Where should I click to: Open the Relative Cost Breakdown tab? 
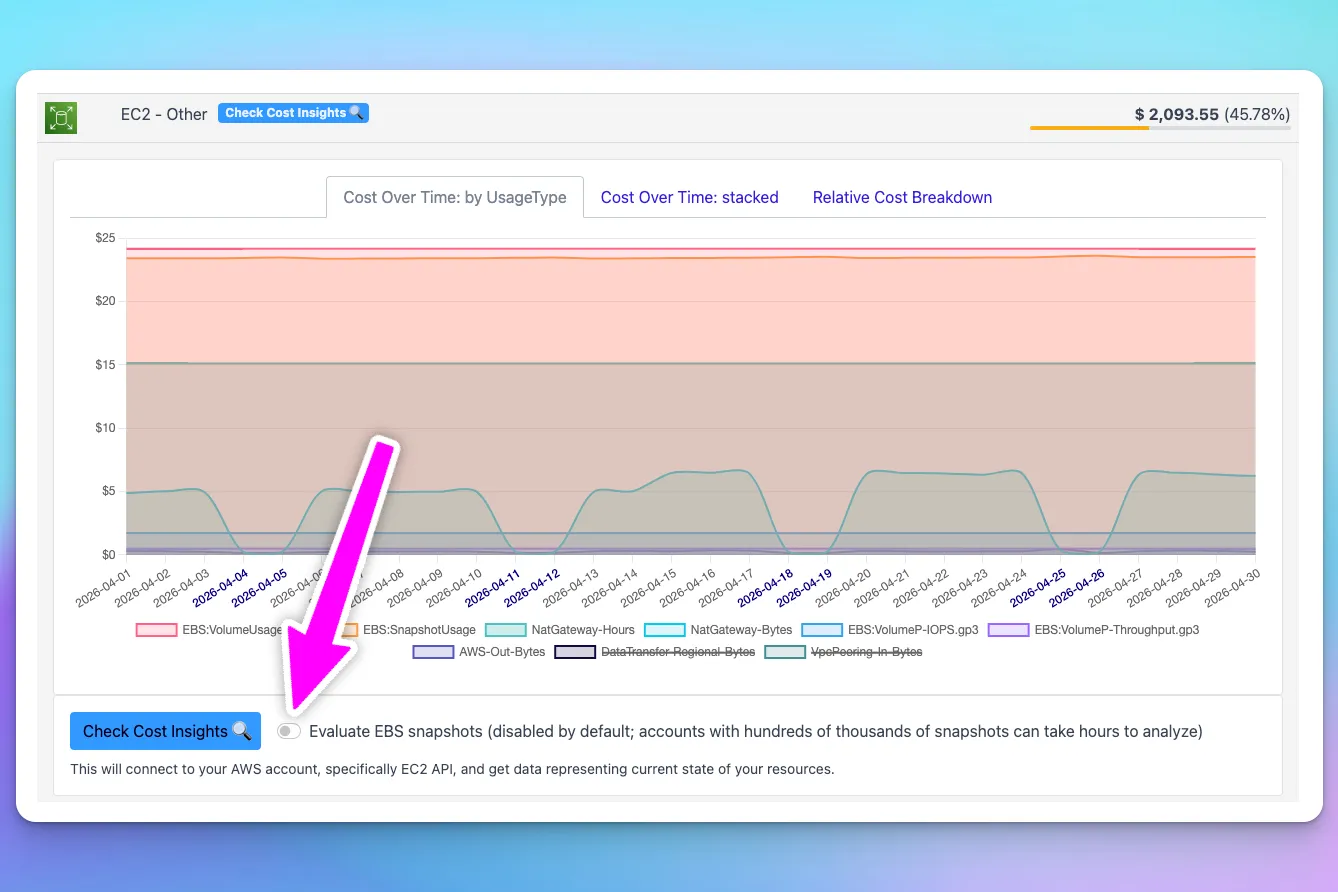[902, 197]
